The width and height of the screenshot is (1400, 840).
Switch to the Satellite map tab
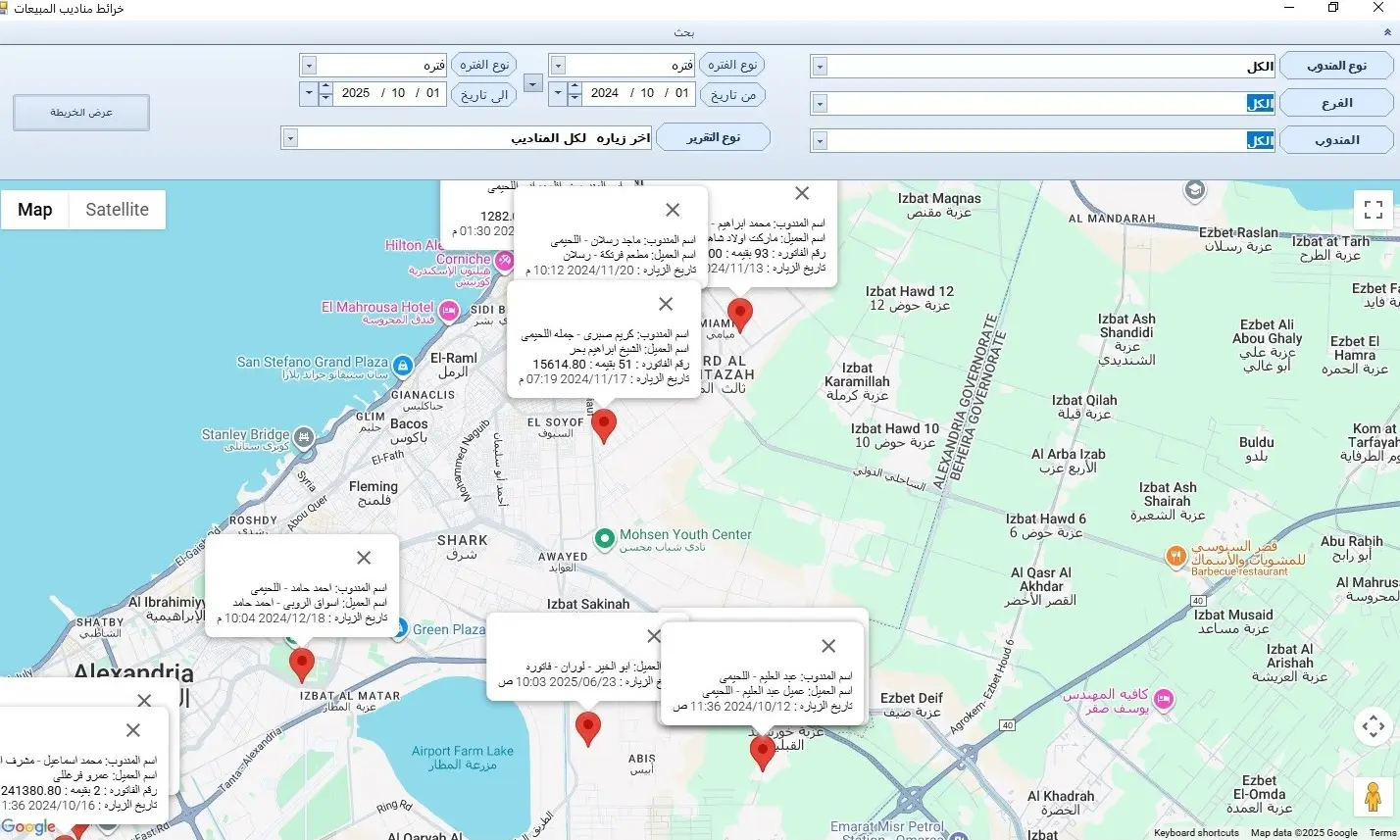(117, 209)
